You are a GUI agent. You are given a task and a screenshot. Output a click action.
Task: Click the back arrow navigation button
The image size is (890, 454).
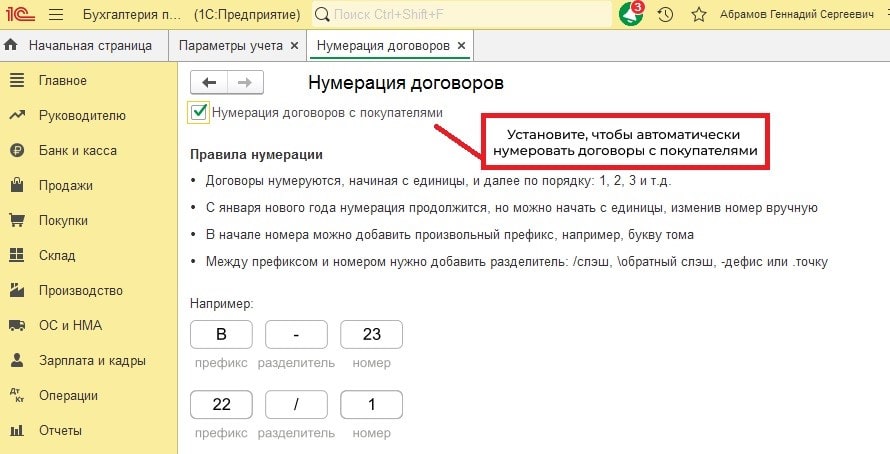209,83
